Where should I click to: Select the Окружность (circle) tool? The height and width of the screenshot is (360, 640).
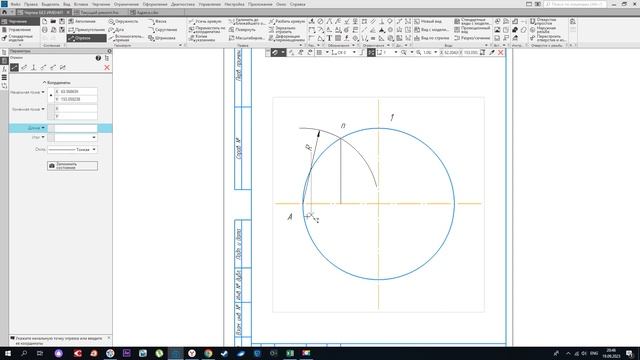(123, 21)
